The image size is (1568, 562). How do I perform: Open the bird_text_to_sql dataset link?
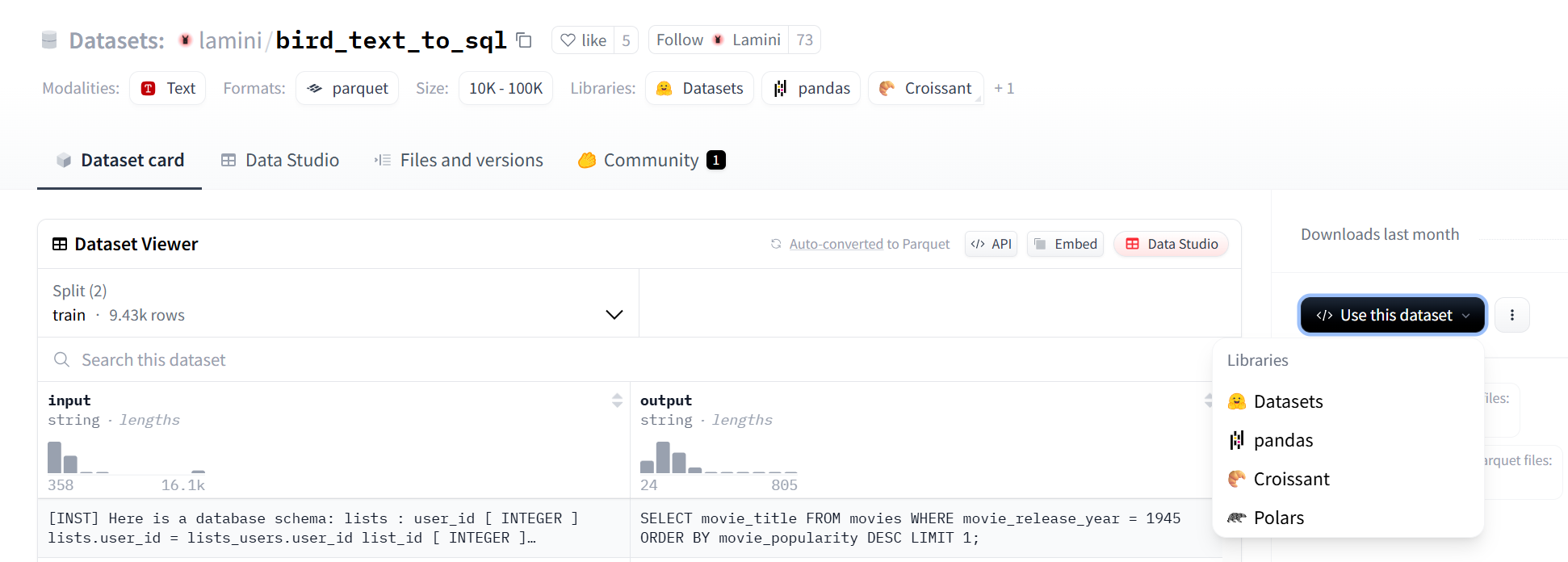click(391, 40)
